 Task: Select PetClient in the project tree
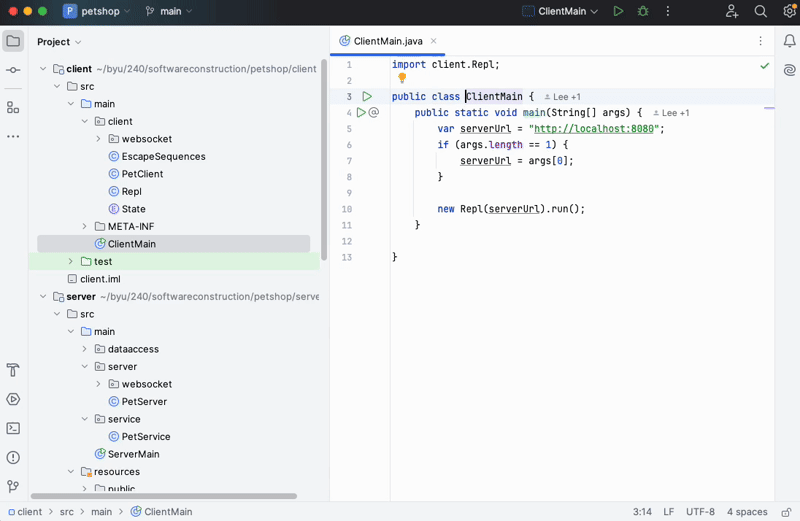pyautogui.click(x=142, y=174)
